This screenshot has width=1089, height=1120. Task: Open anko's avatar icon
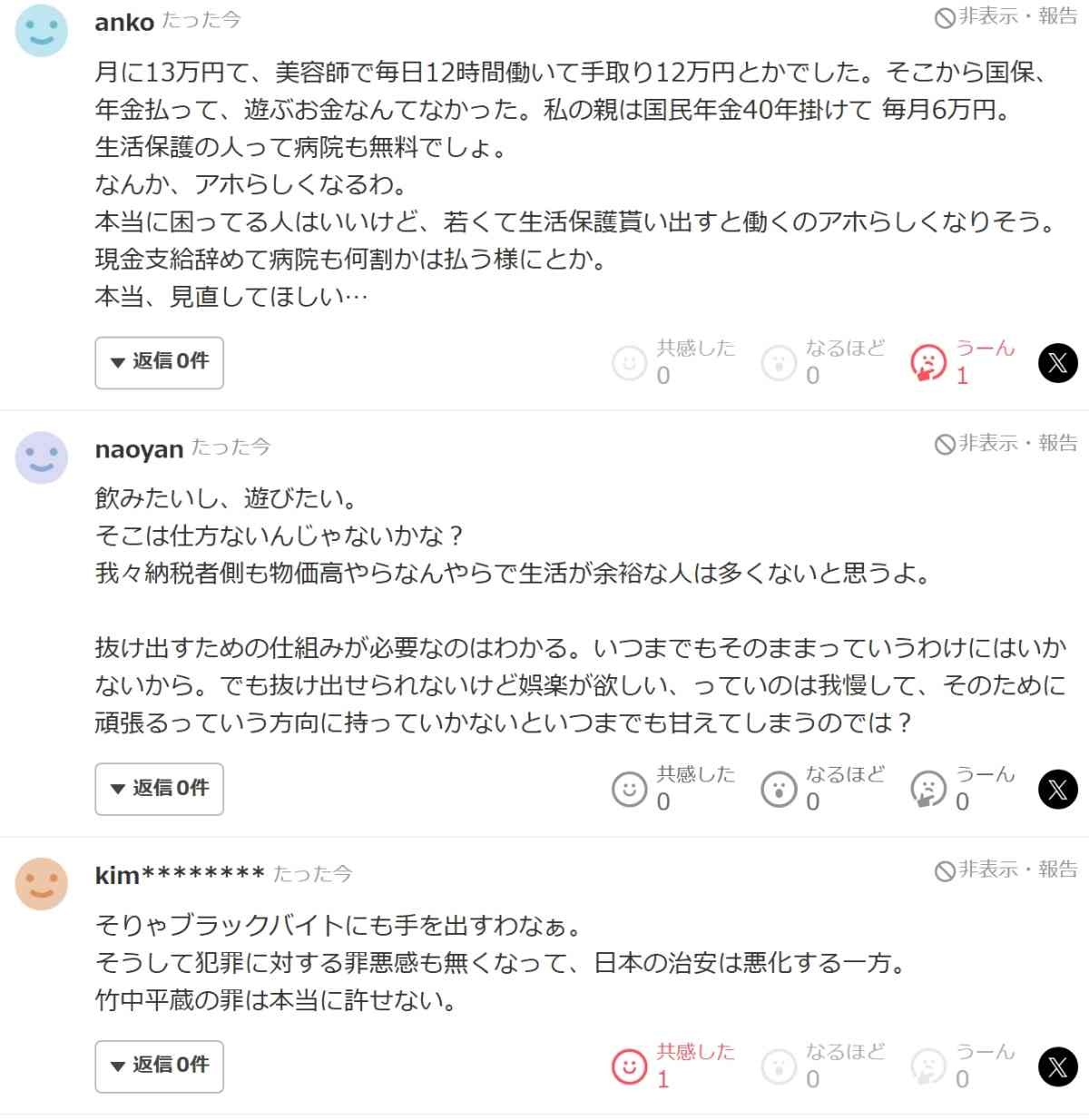coord(42,31)
